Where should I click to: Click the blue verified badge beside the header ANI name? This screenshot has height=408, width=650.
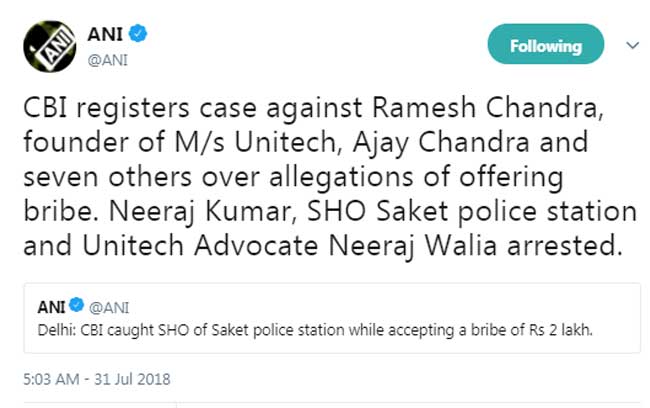coord(139,34)
